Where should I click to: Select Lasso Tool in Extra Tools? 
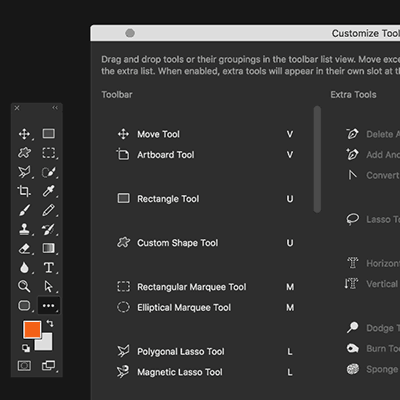tap(372, 219)
